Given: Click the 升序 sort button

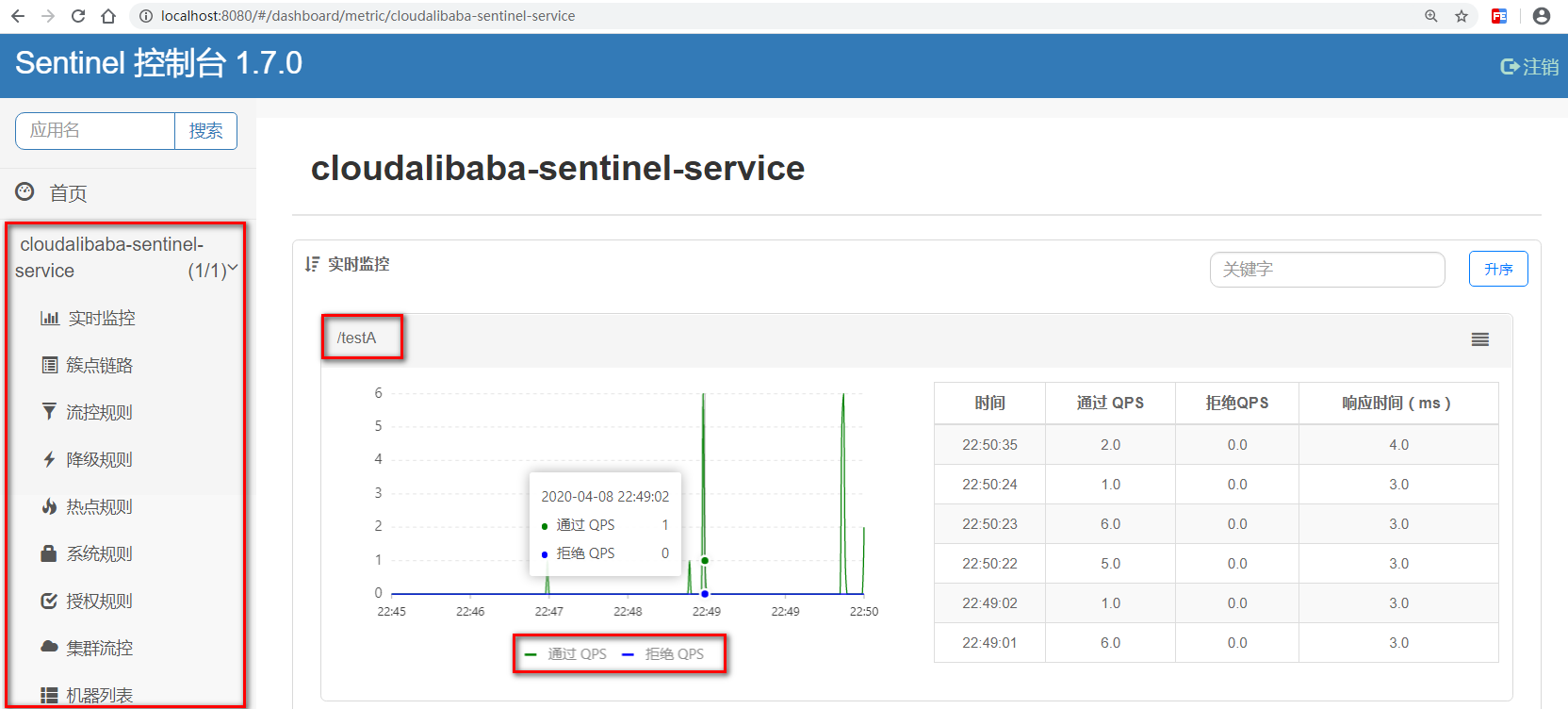Looking at the screenshot, I should (1498, 269).
